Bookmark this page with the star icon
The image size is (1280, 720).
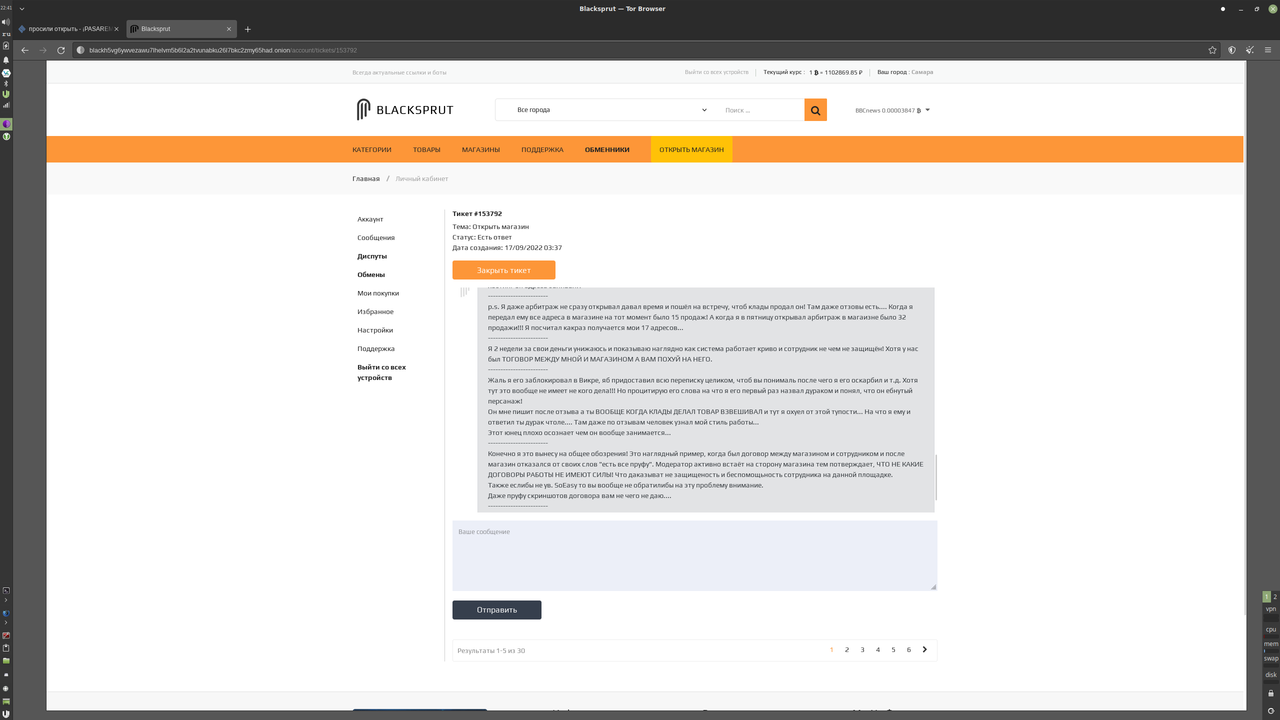1212,50
